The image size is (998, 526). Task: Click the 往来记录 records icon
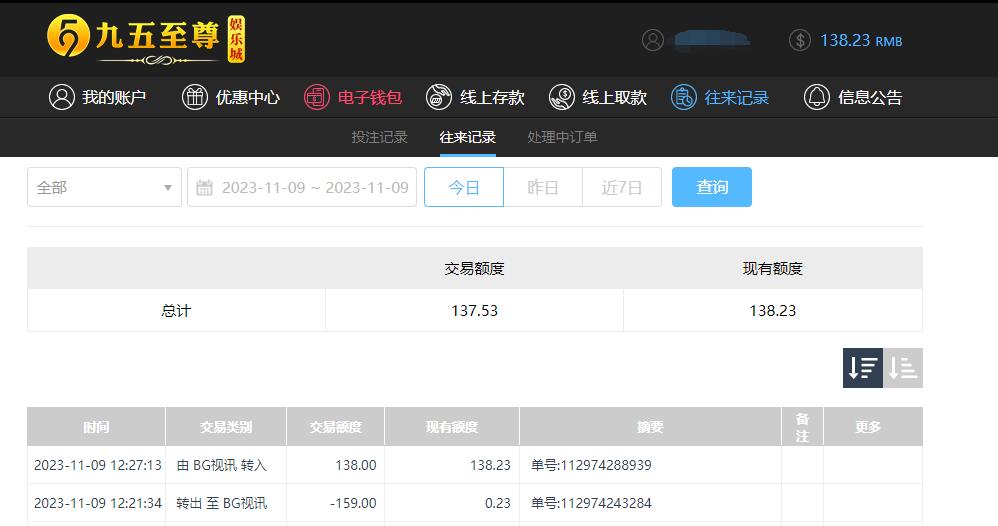point(684,97)
